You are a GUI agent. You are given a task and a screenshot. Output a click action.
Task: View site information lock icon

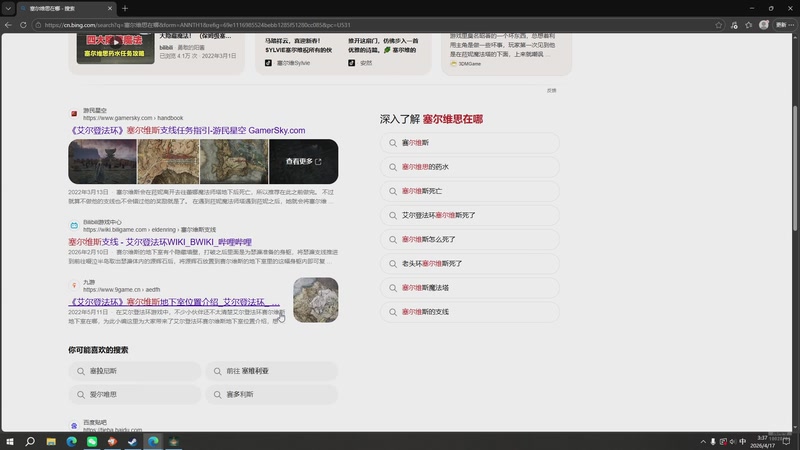click(38, 24)
